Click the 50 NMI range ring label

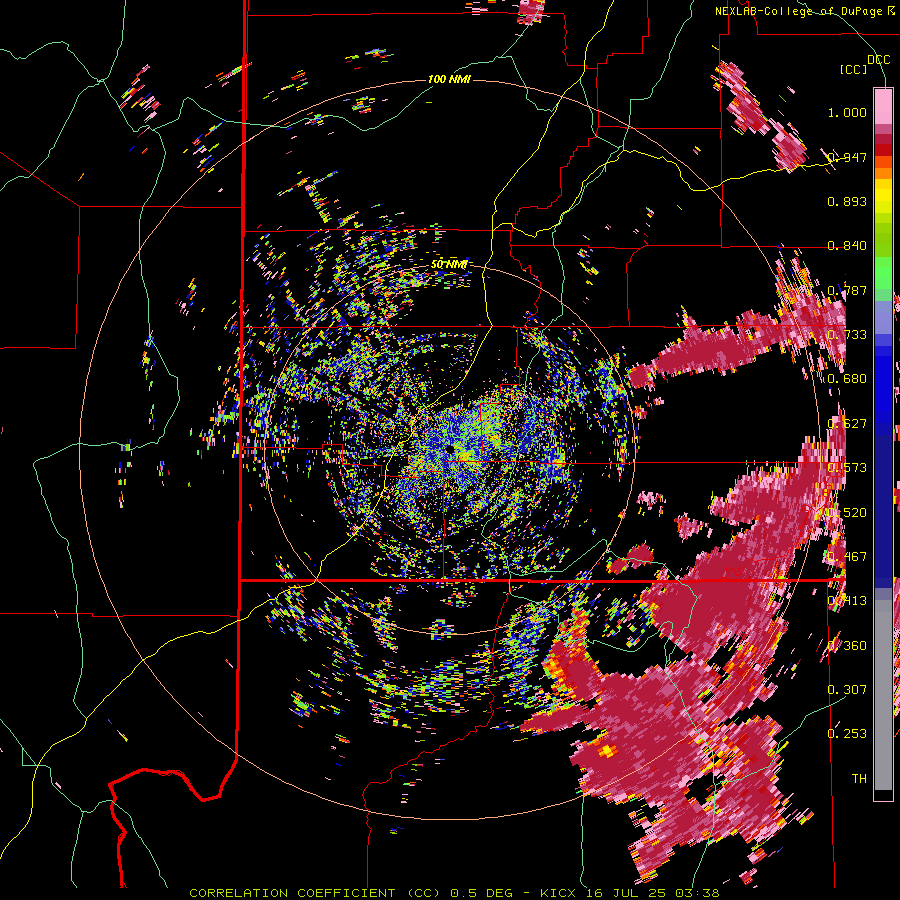tap(449, 265)
